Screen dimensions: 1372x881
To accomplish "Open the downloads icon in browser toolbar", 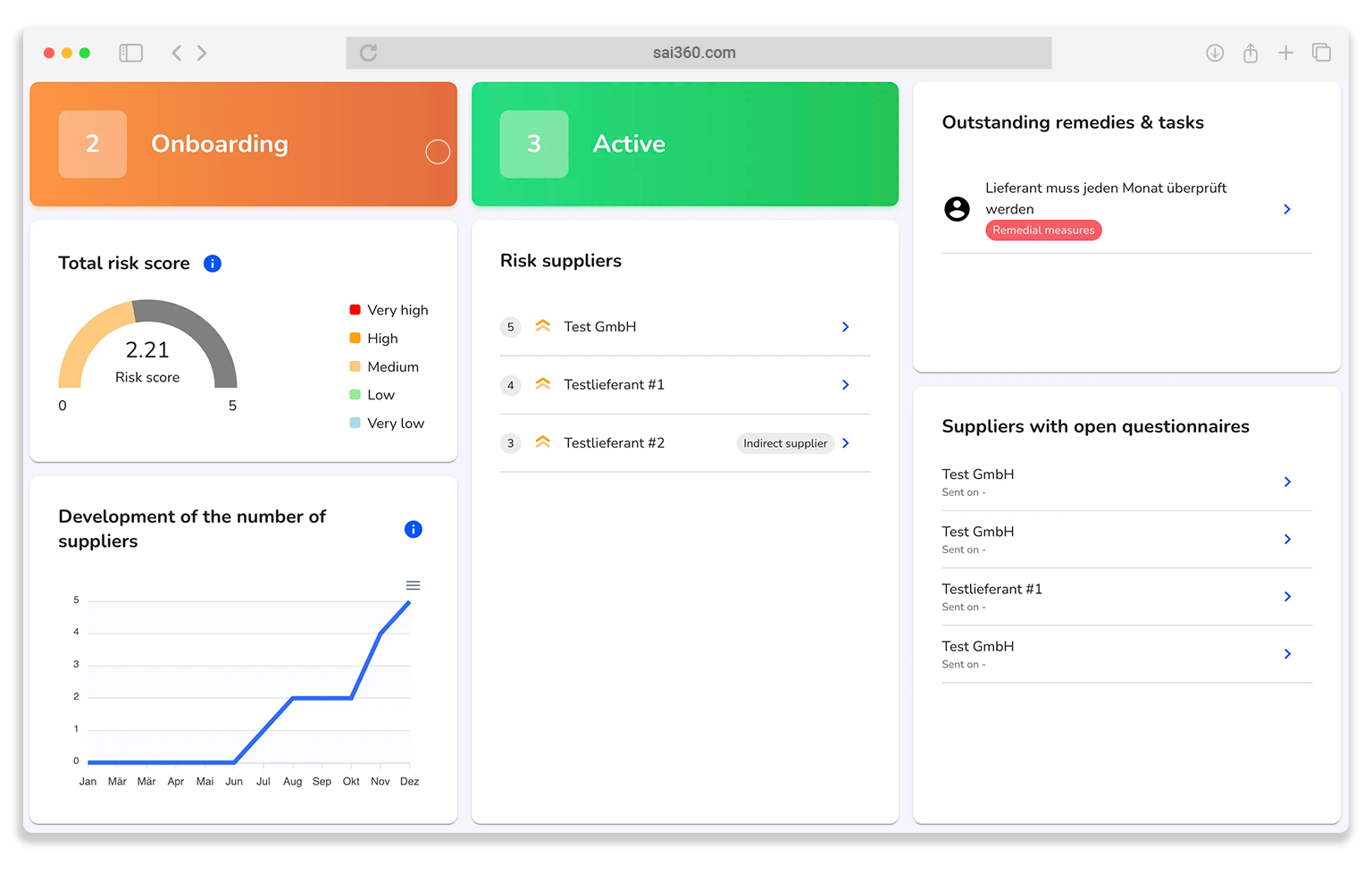I will click(1215, 54).
